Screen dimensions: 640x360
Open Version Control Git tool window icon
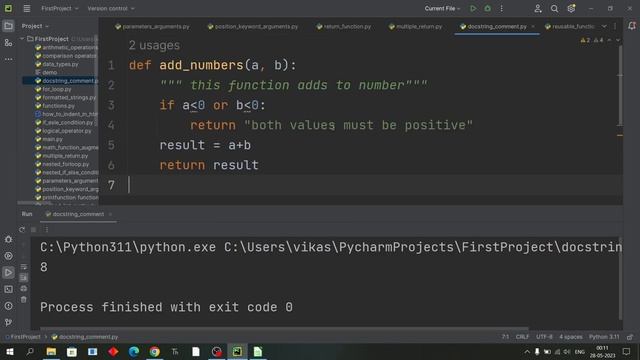[8, 322]
